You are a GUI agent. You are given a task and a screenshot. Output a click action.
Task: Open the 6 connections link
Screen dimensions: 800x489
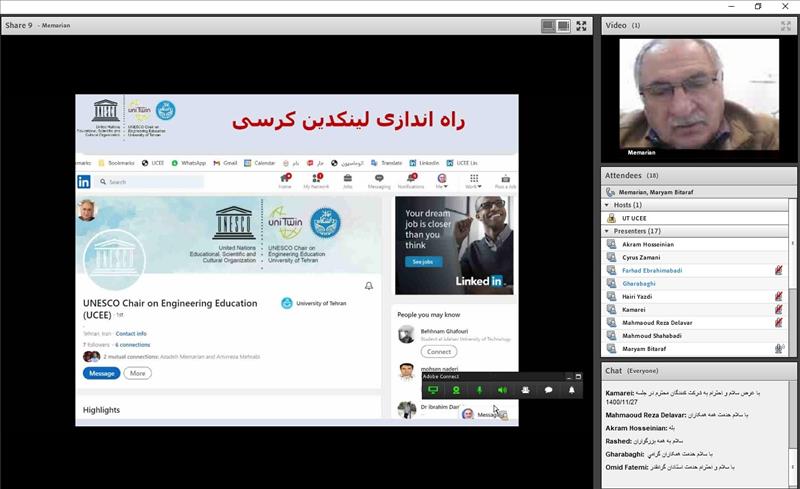click(133, 345)
